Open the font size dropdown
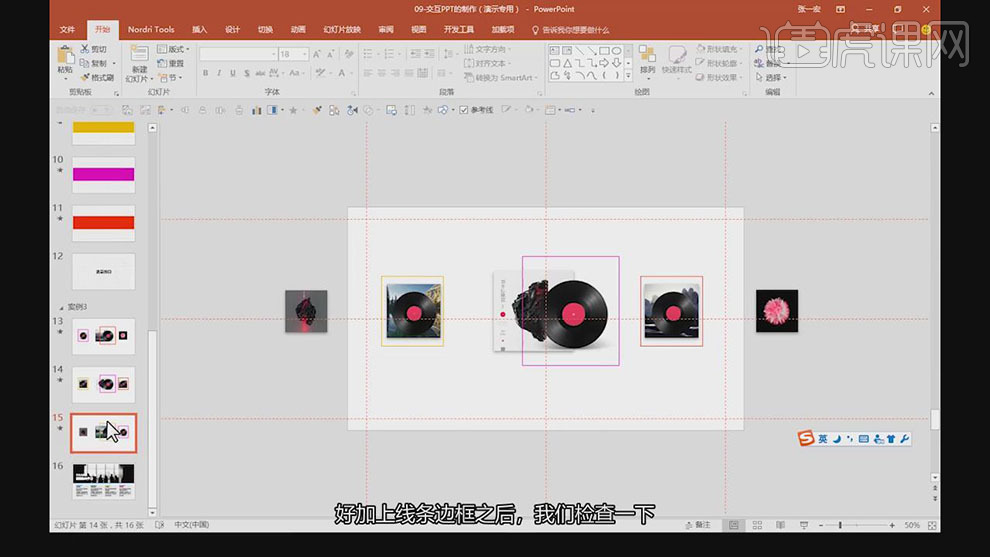This screenshot has width=990, height=557. [x=304, y=54]
